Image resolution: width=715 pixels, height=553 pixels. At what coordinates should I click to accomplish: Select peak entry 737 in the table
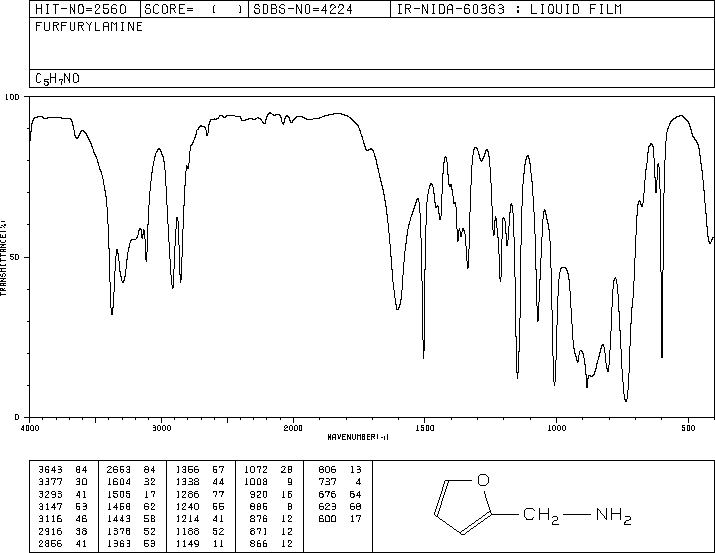(327, 482)
